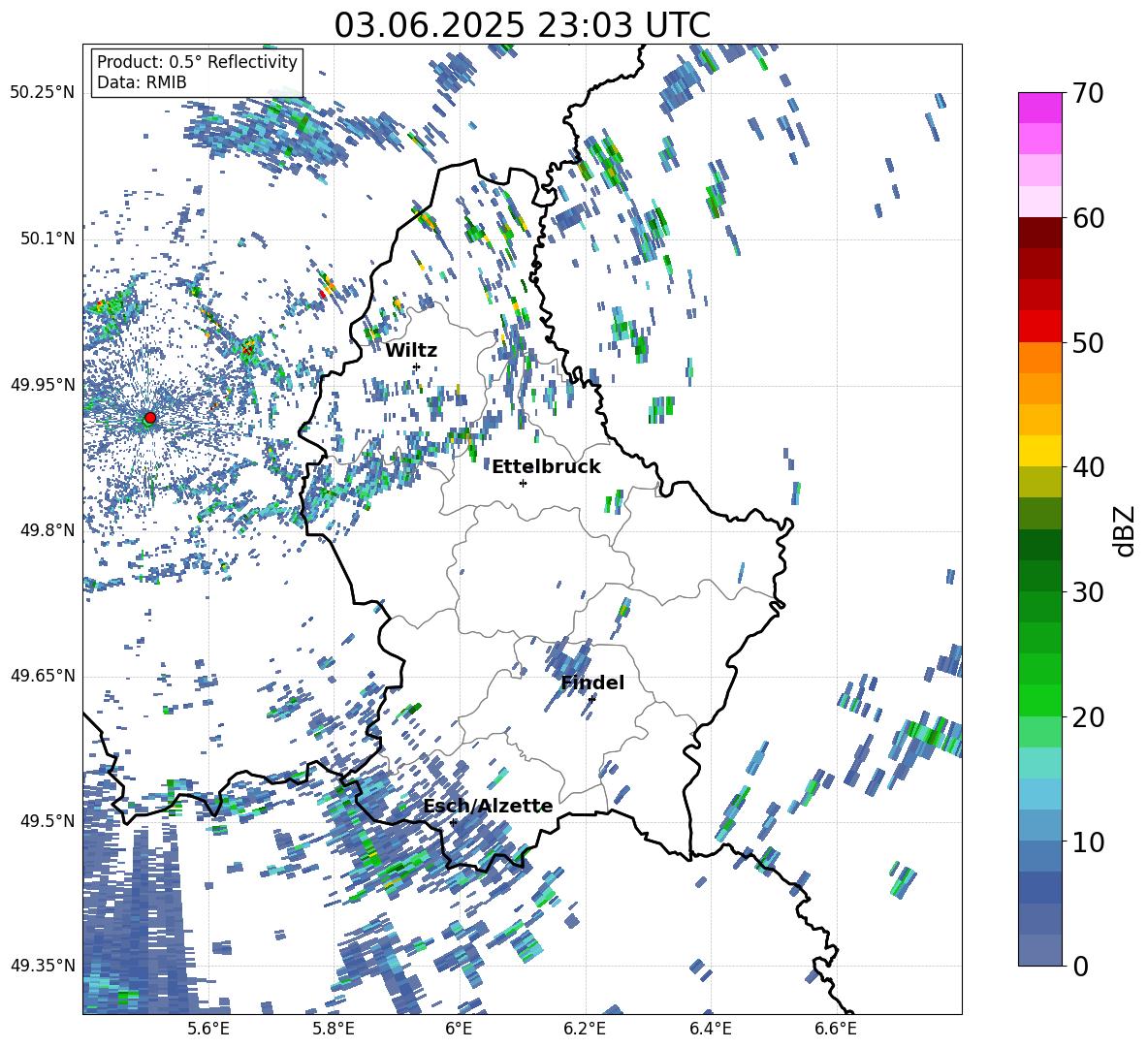Click the dark red colorbar segment below 60
Viewport: 1148px width, 1048px height.
tap(1040, 233)
